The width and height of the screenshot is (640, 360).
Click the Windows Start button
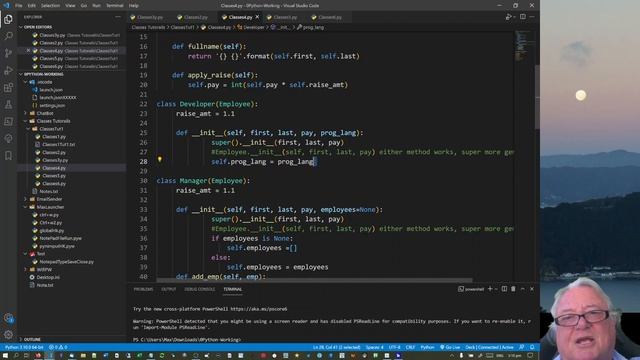(x=6, y=356)
